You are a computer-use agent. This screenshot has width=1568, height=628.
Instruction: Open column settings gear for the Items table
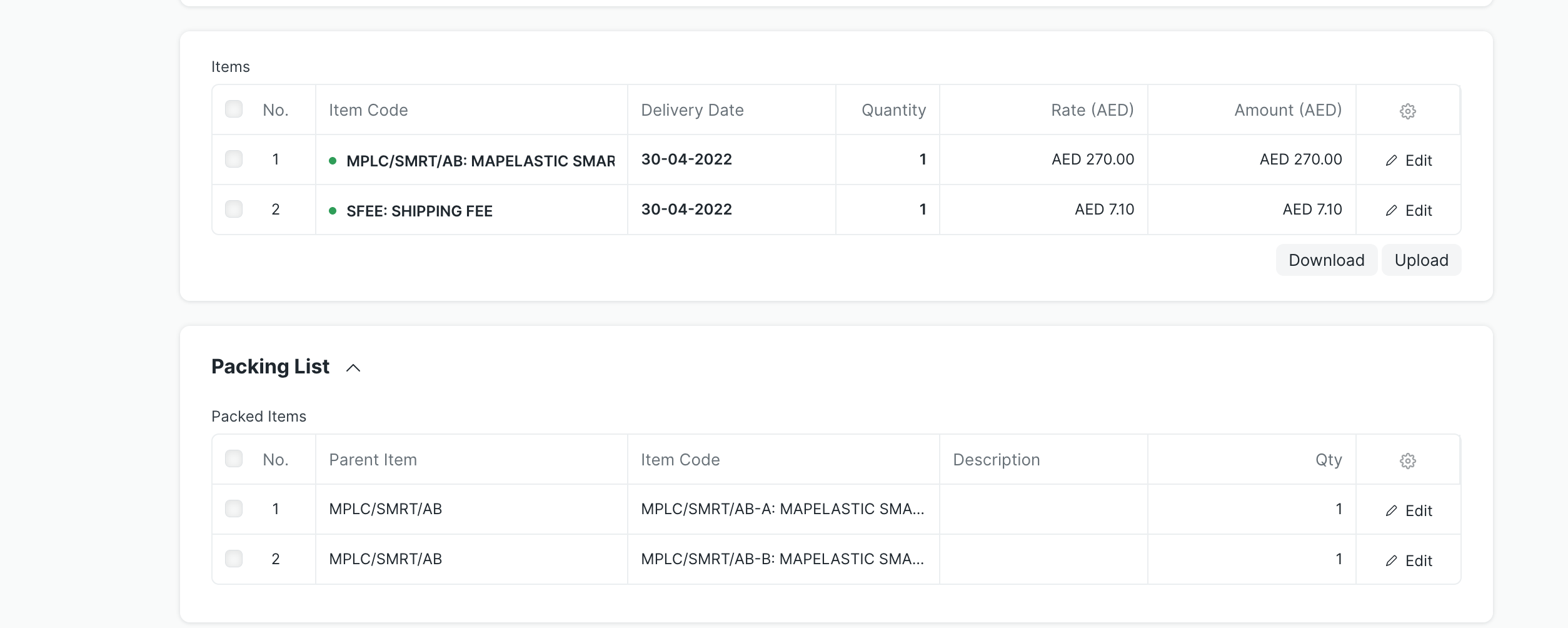[1407, 111]
